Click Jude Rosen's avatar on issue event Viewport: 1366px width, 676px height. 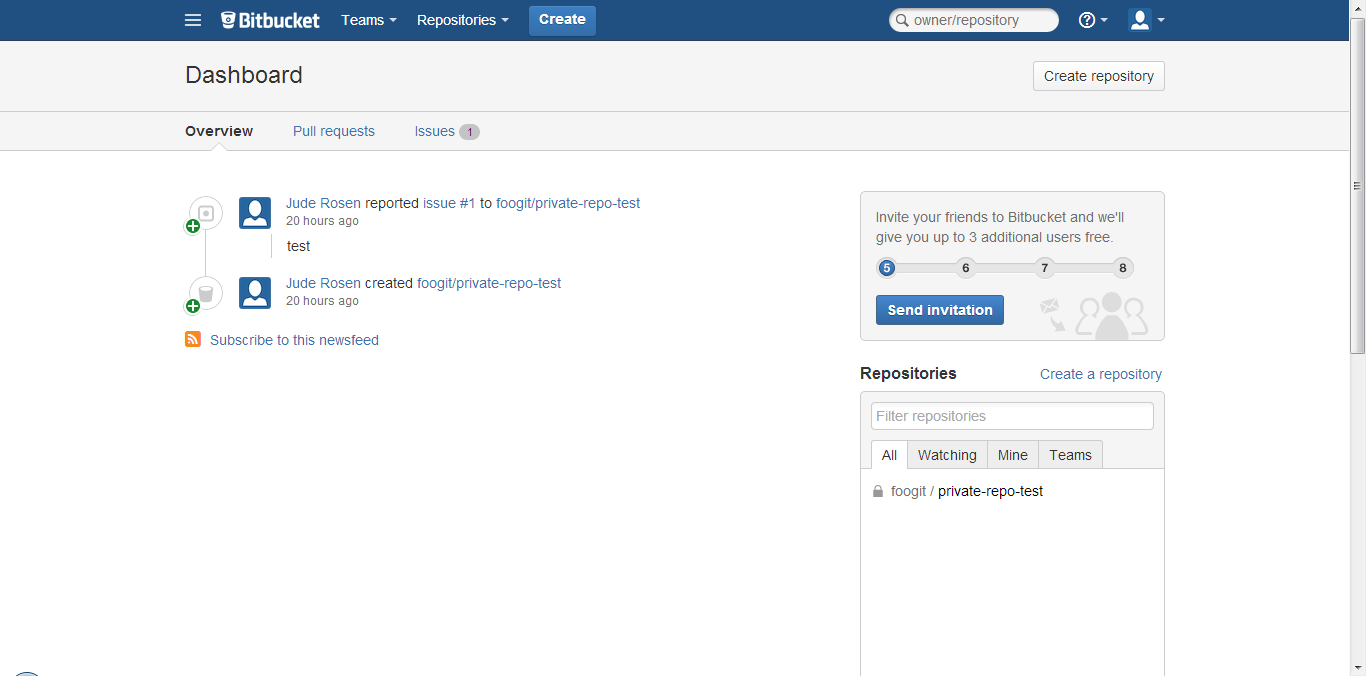(255, 213)
